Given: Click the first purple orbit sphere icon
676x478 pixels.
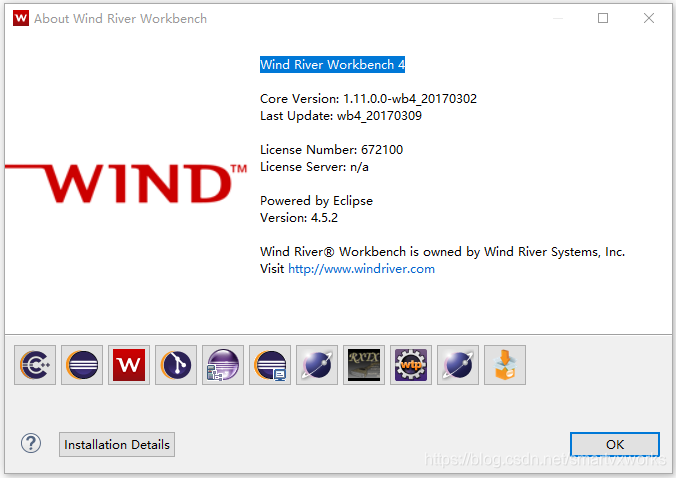Looking at the screenshot, I should click(317, 365).
